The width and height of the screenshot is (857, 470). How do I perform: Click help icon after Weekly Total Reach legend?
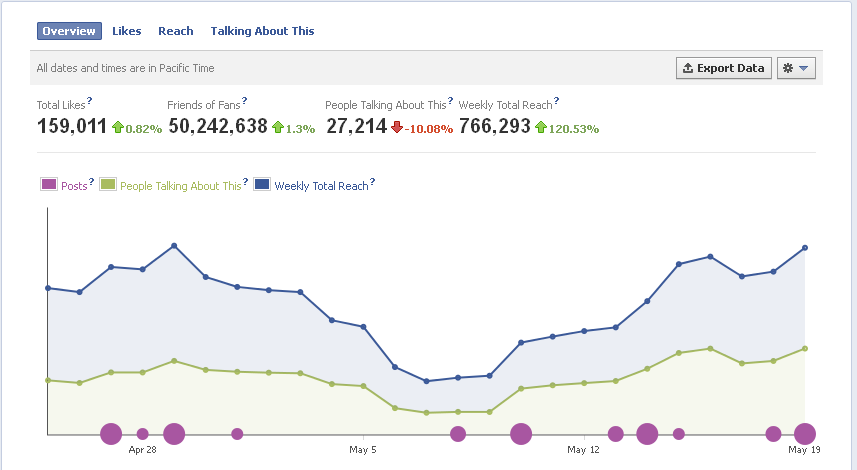pos(372,181)
